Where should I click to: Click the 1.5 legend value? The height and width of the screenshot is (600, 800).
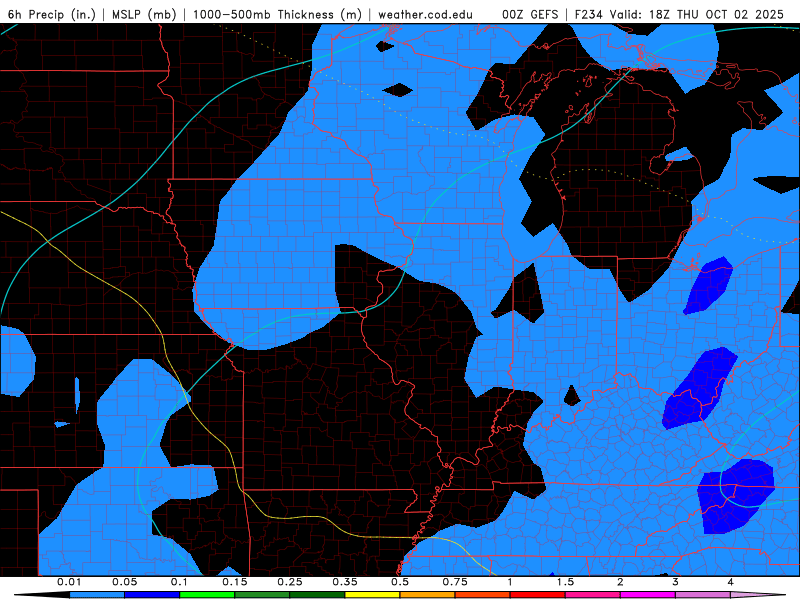tap(565, 582)
